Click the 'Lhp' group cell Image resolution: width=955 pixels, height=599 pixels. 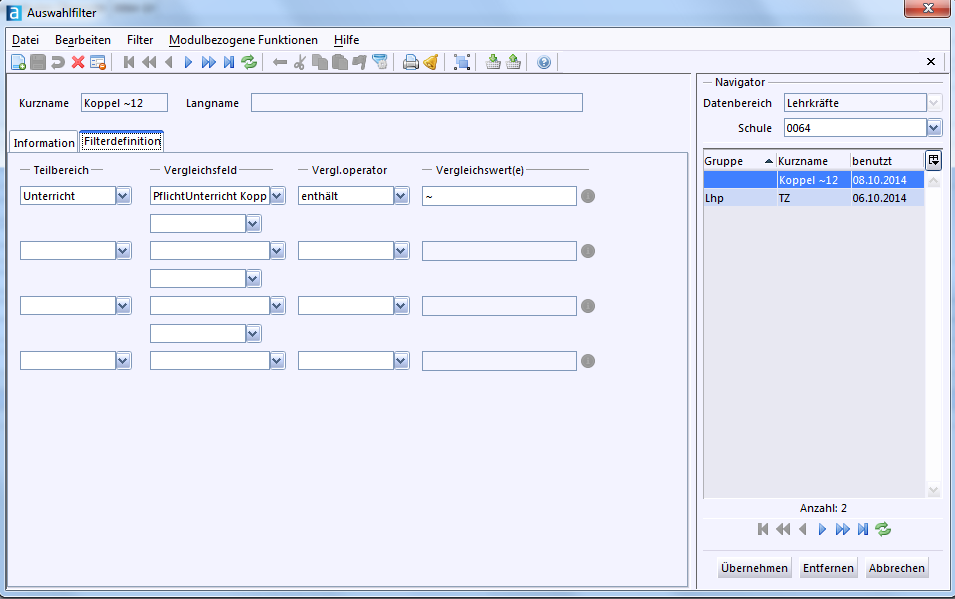click(x=740, y=198)
